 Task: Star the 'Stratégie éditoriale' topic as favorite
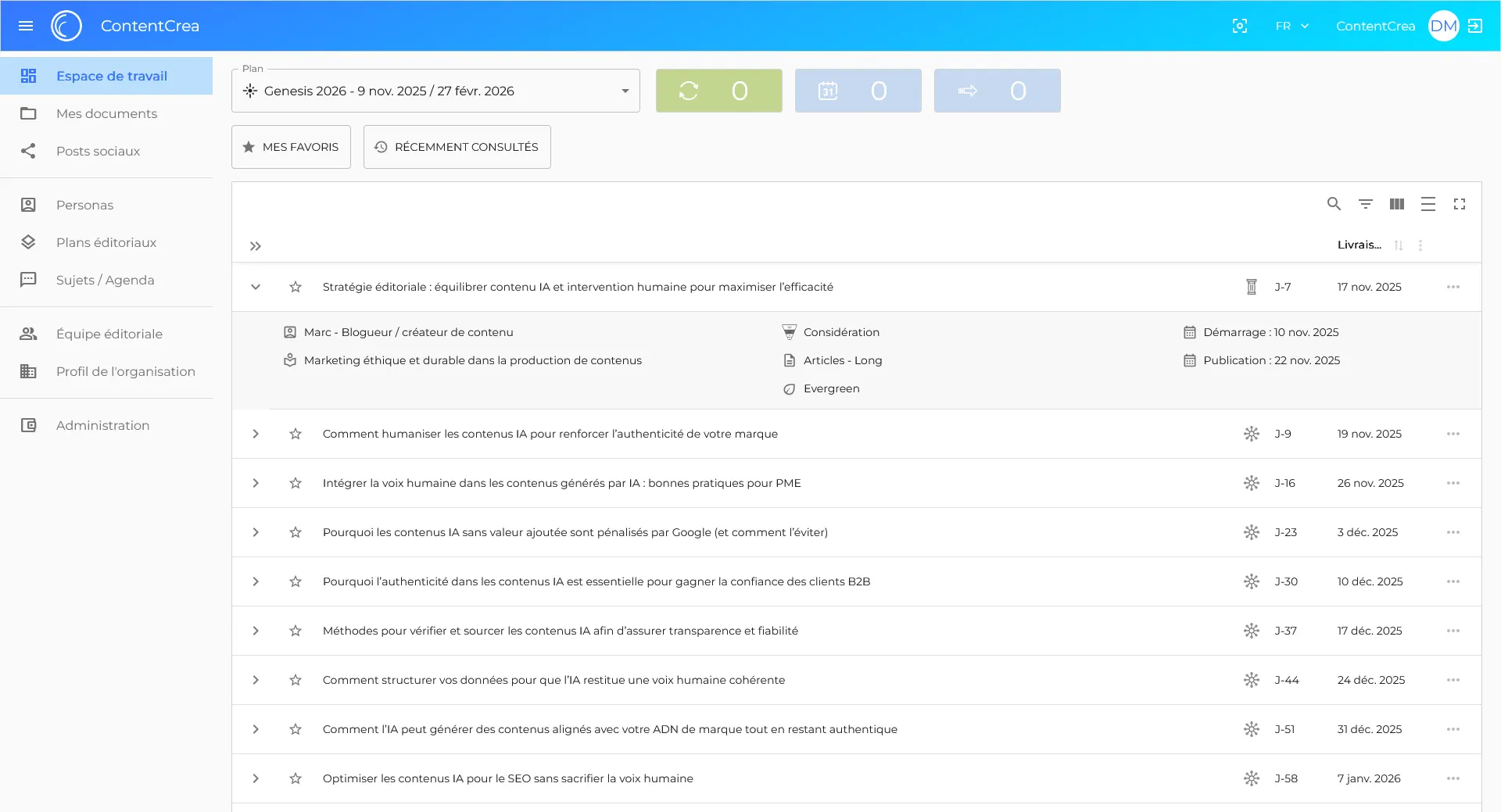pos(296,287)
